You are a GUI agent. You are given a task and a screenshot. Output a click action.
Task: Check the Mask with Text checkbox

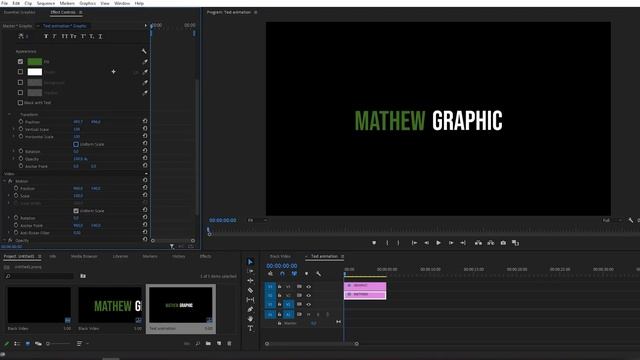pos(20,103)
